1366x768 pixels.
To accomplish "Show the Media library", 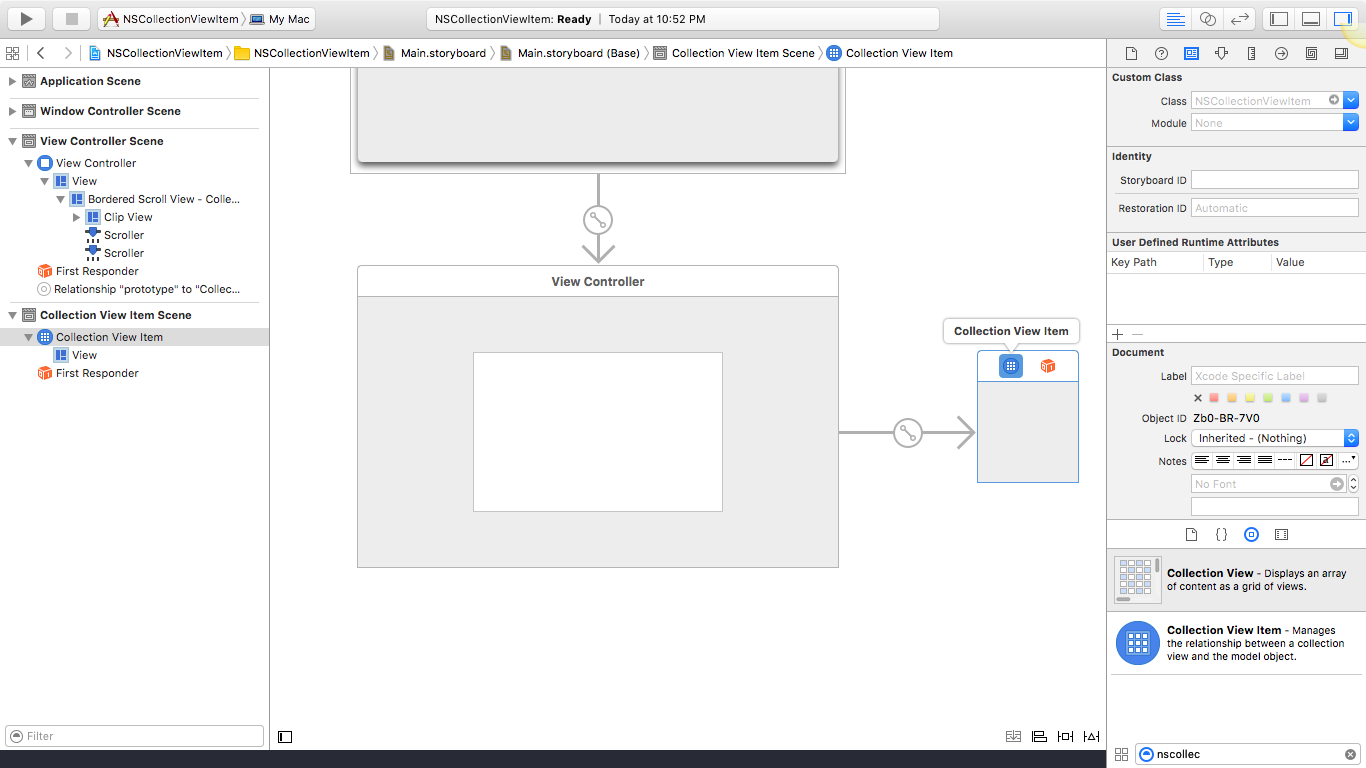I will 1281,534.
